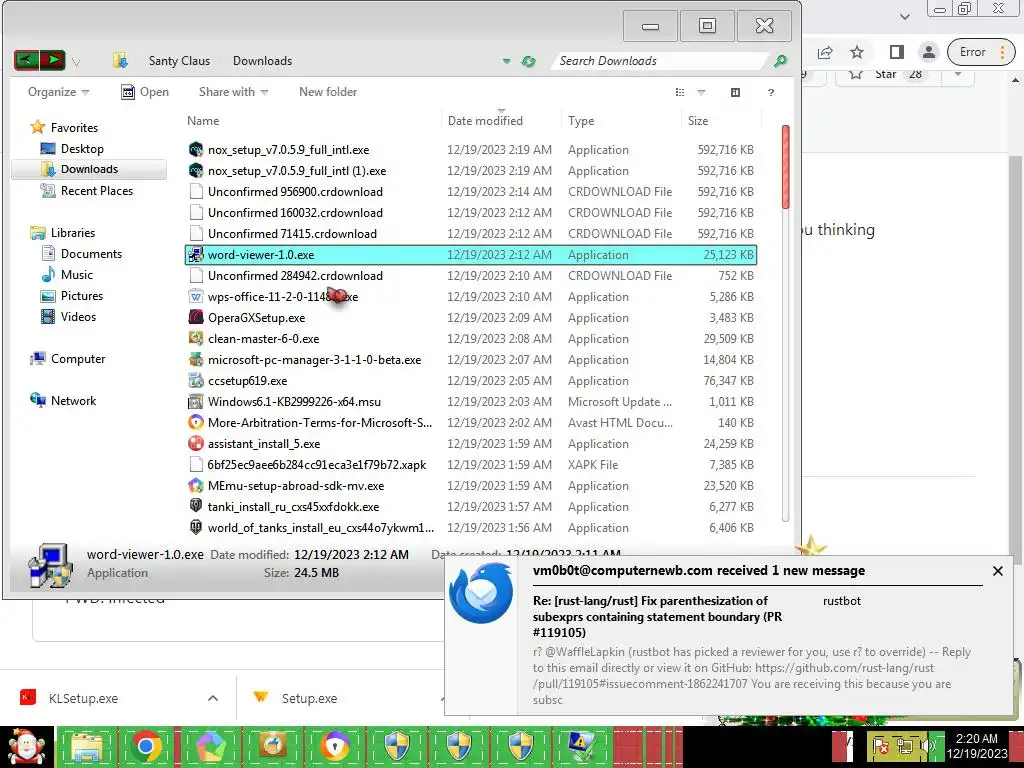Toggle the Chrome side panel button

pyautogui.click(x=897, y=52)
